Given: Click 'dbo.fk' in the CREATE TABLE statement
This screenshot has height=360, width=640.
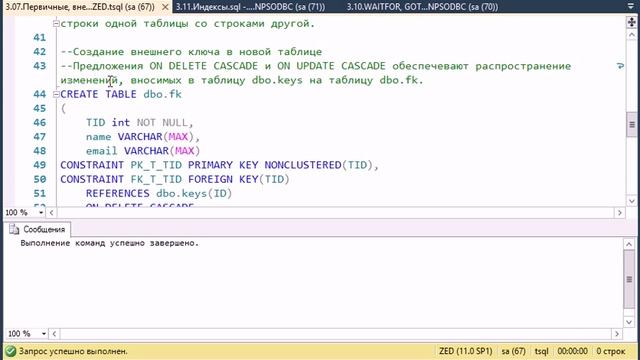Looking at the screenshot, I should (x=162, y=94).
